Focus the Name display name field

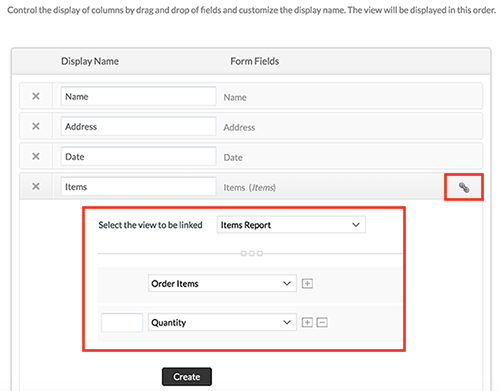pyautogui.click(x=138, y=96)
